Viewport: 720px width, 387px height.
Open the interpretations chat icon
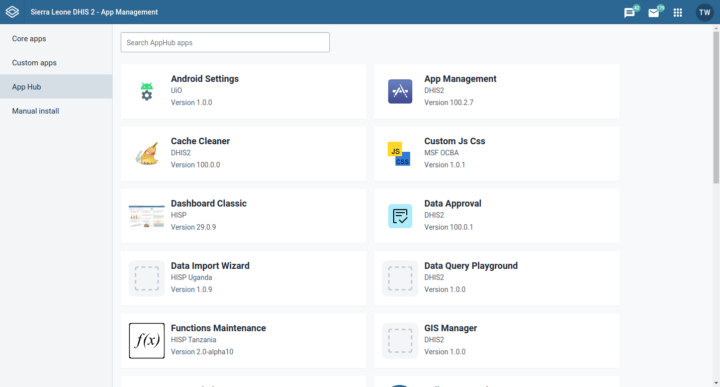tap(630, 12)
